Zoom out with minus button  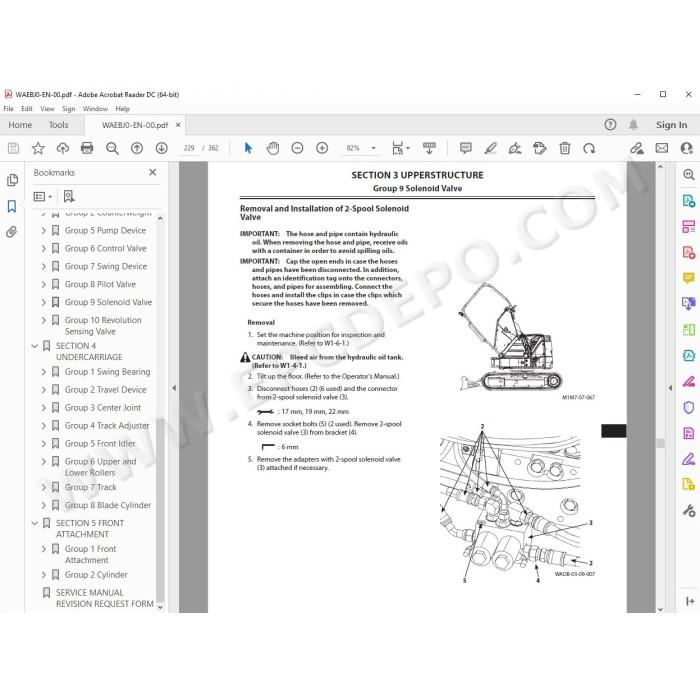tap(297, 148)
